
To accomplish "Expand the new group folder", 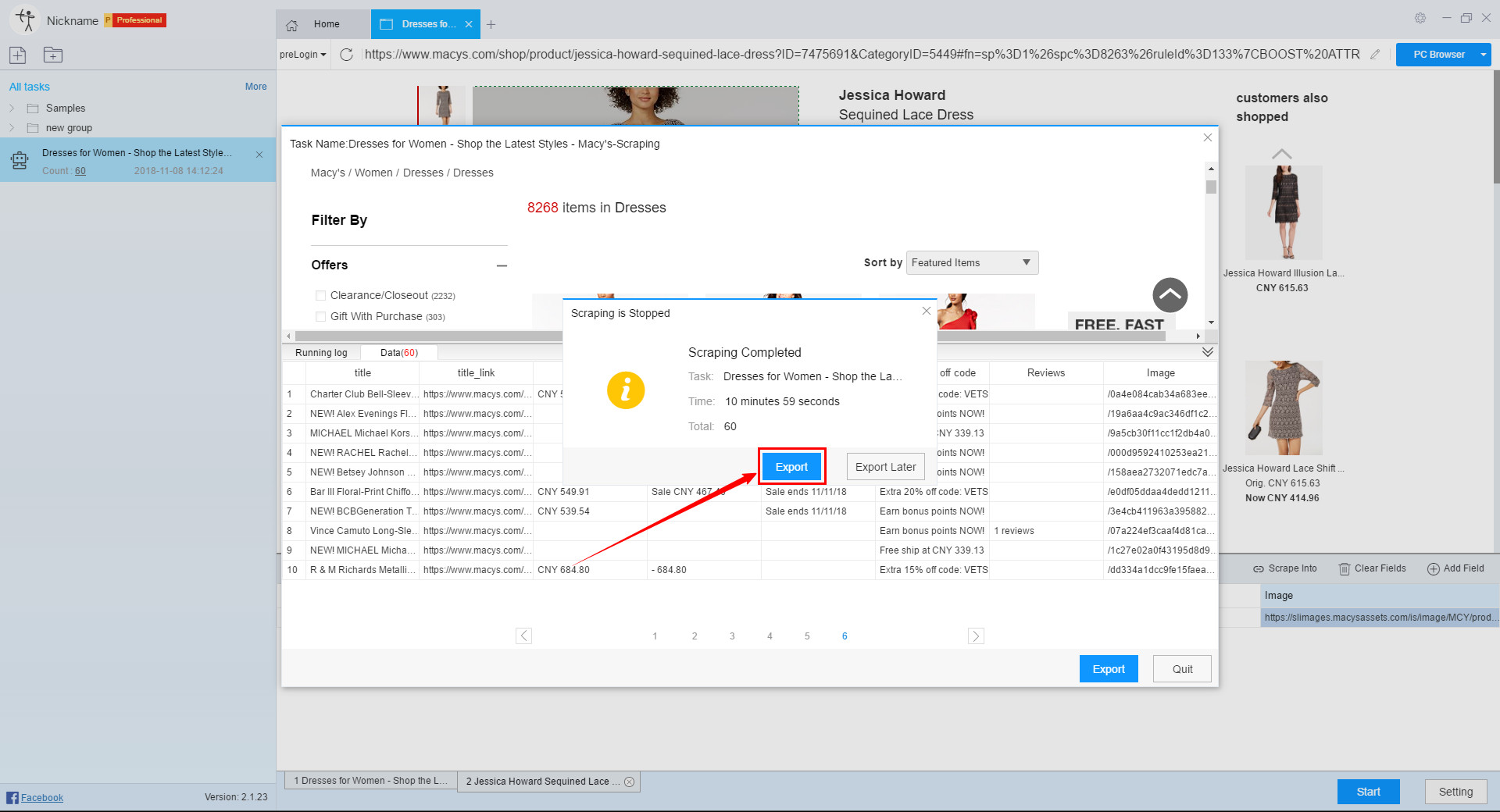I will (12, 128).
